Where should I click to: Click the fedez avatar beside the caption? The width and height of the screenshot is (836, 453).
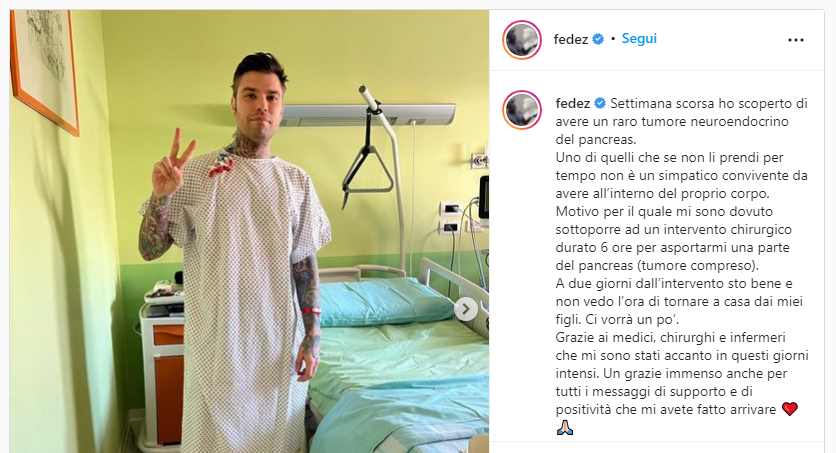[522, 110]
